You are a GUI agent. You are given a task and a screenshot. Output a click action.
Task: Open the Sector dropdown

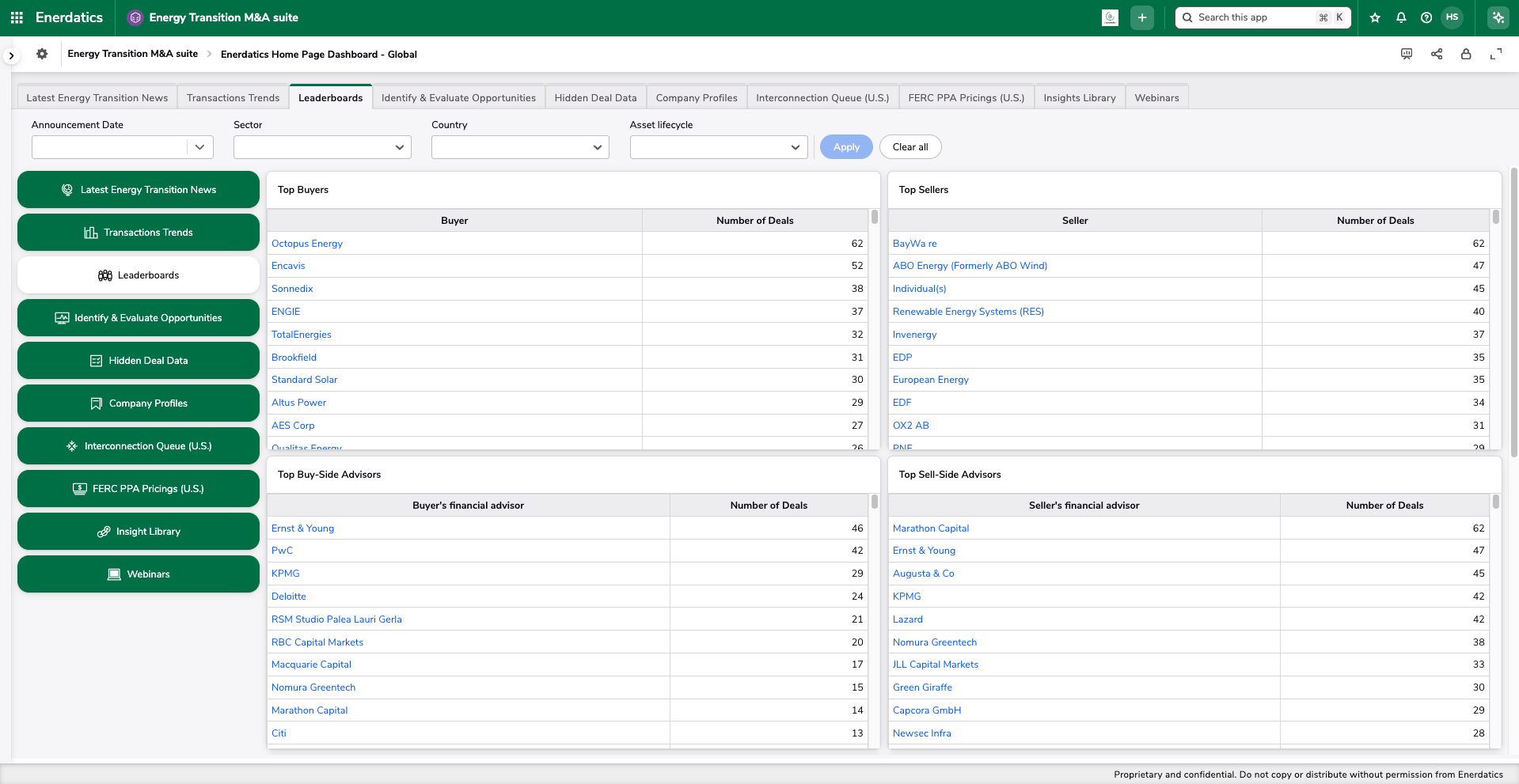[x=322, y=147]
